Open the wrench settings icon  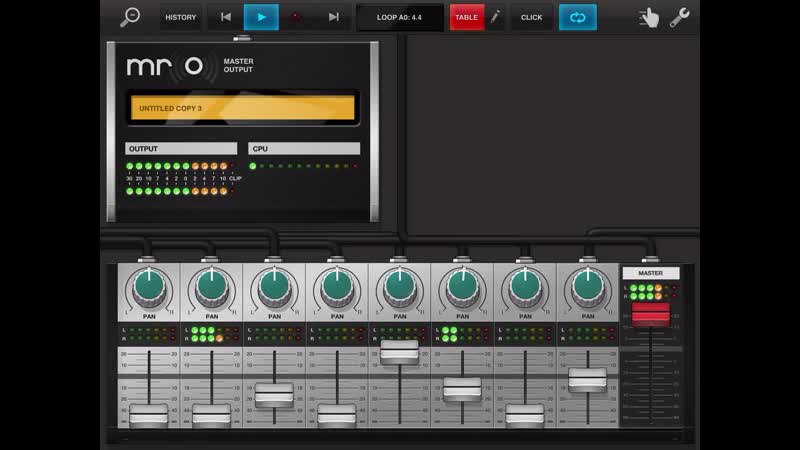click(x=680, y=17)
